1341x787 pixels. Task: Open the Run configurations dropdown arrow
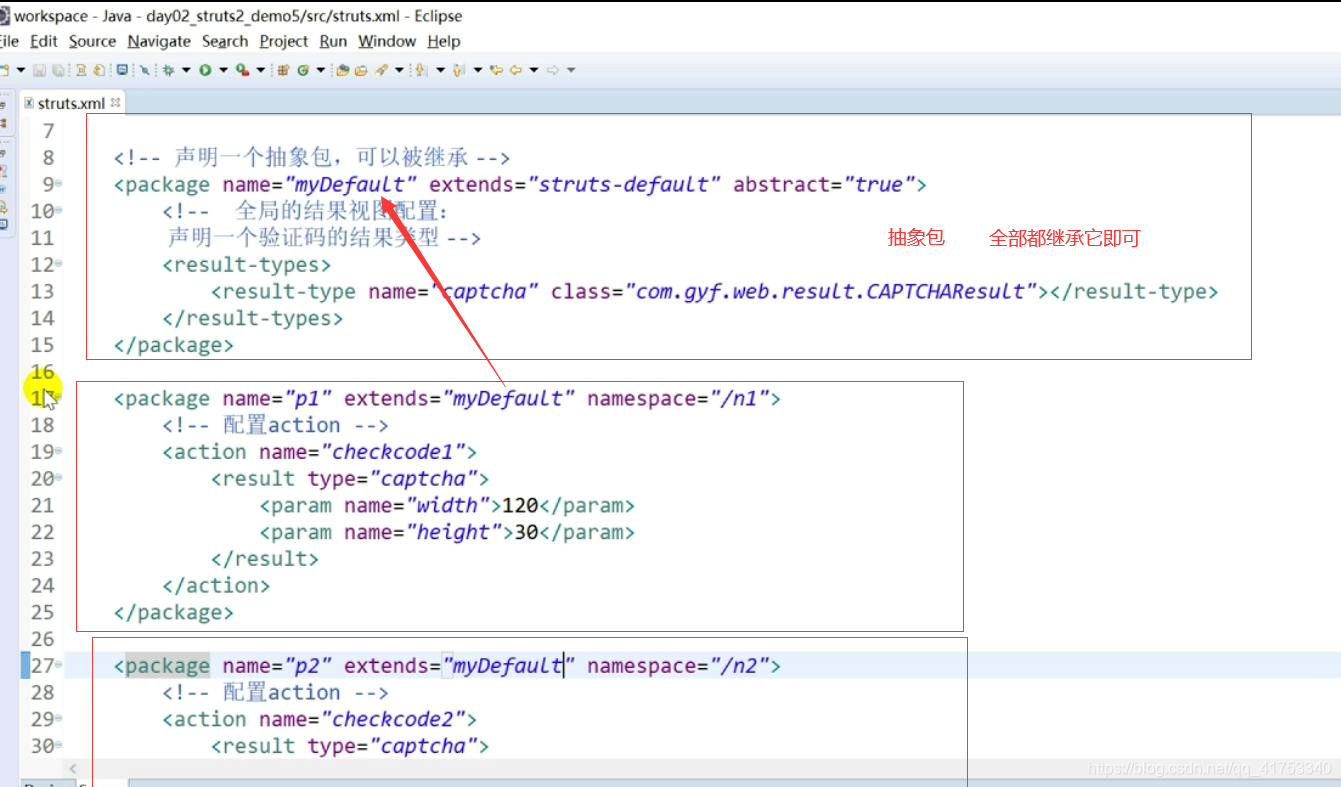(223, 70)
